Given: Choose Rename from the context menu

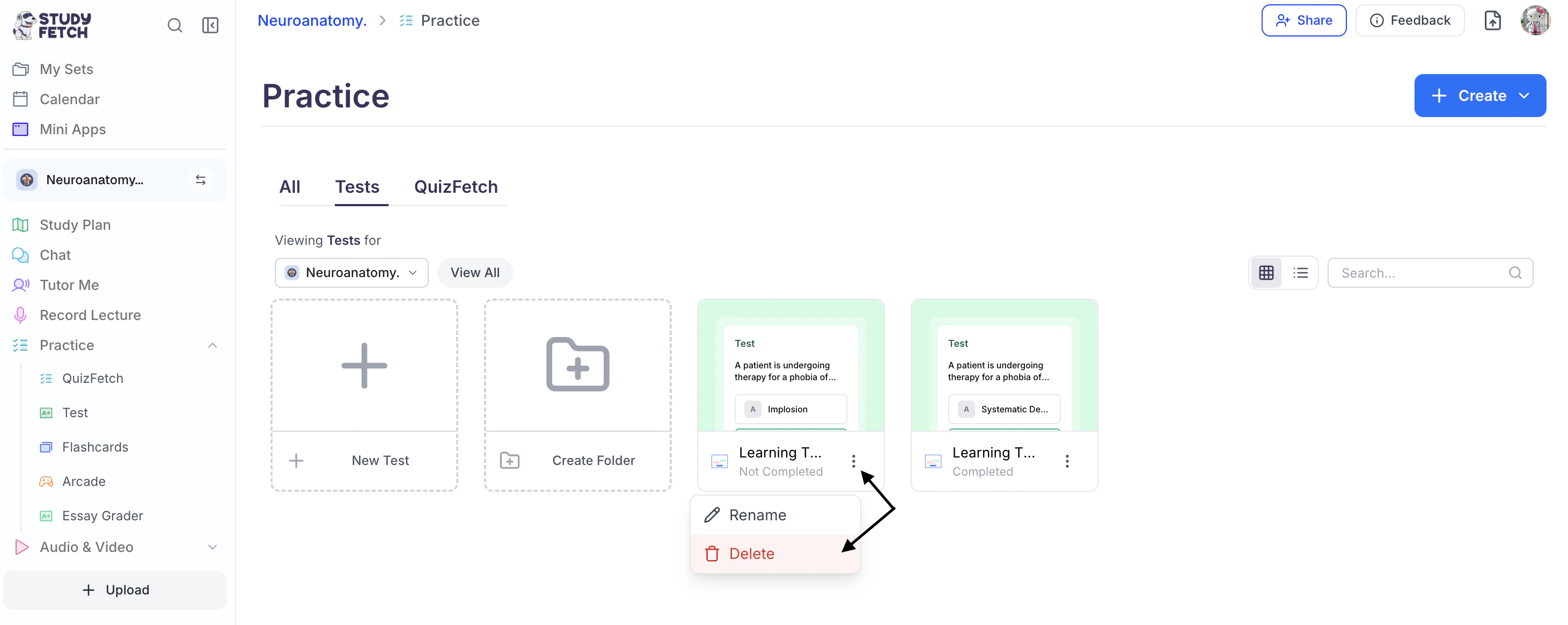Looking at the screenshot, I should (x=757, y=515).
